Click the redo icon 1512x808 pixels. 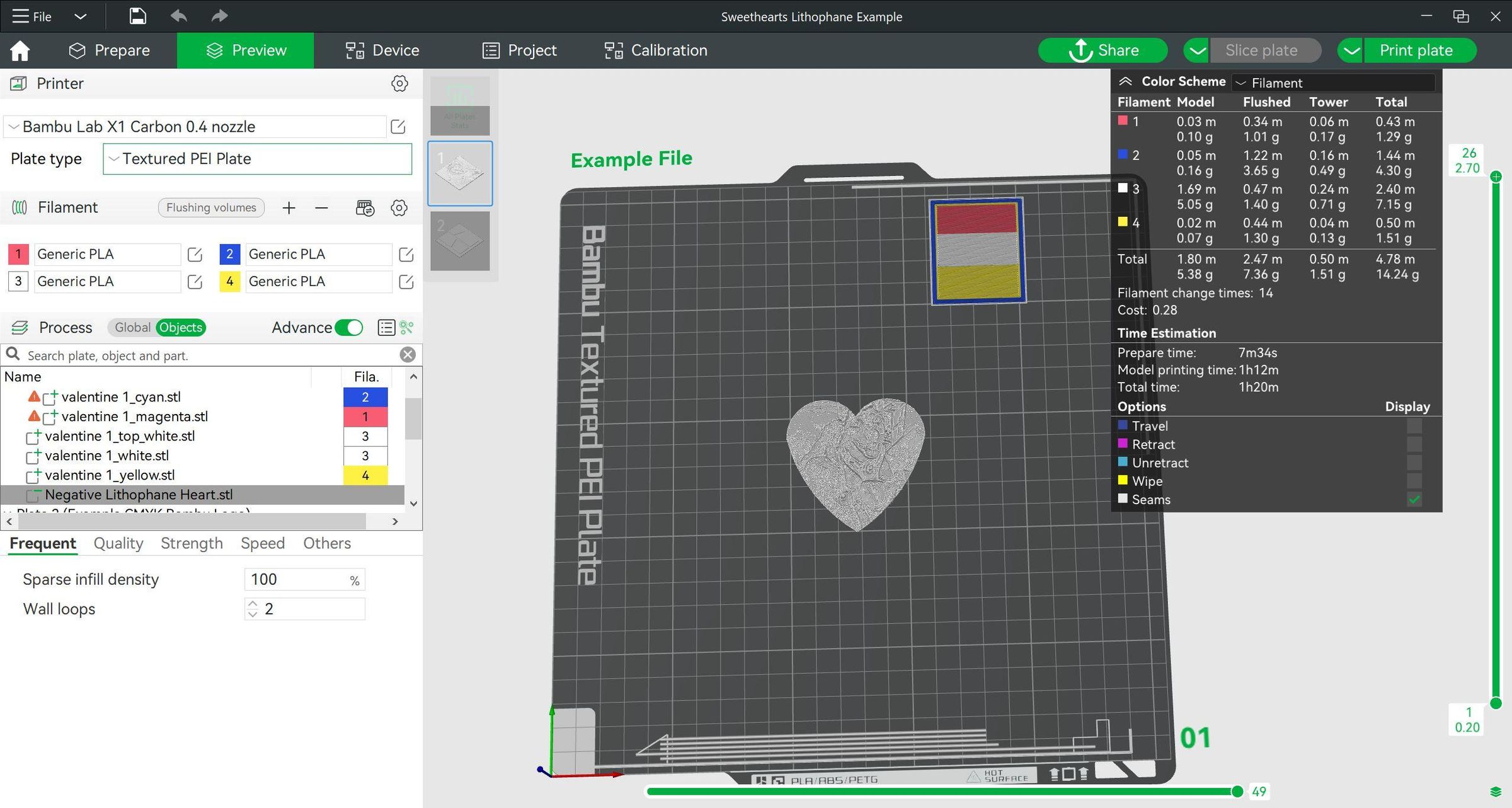pyautogui.click(x=219, y=16)
